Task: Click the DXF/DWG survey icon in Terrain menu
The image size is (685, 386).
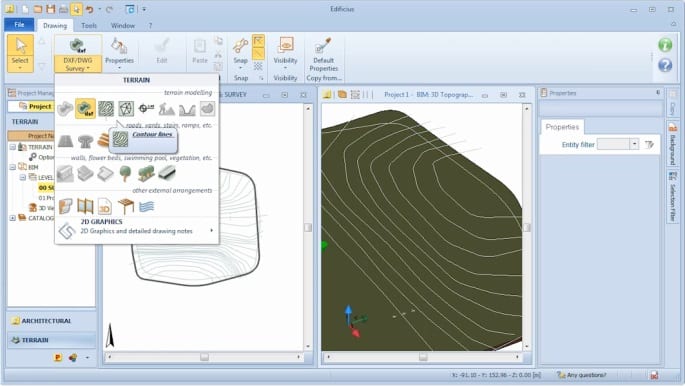Action: pos(85,108)
